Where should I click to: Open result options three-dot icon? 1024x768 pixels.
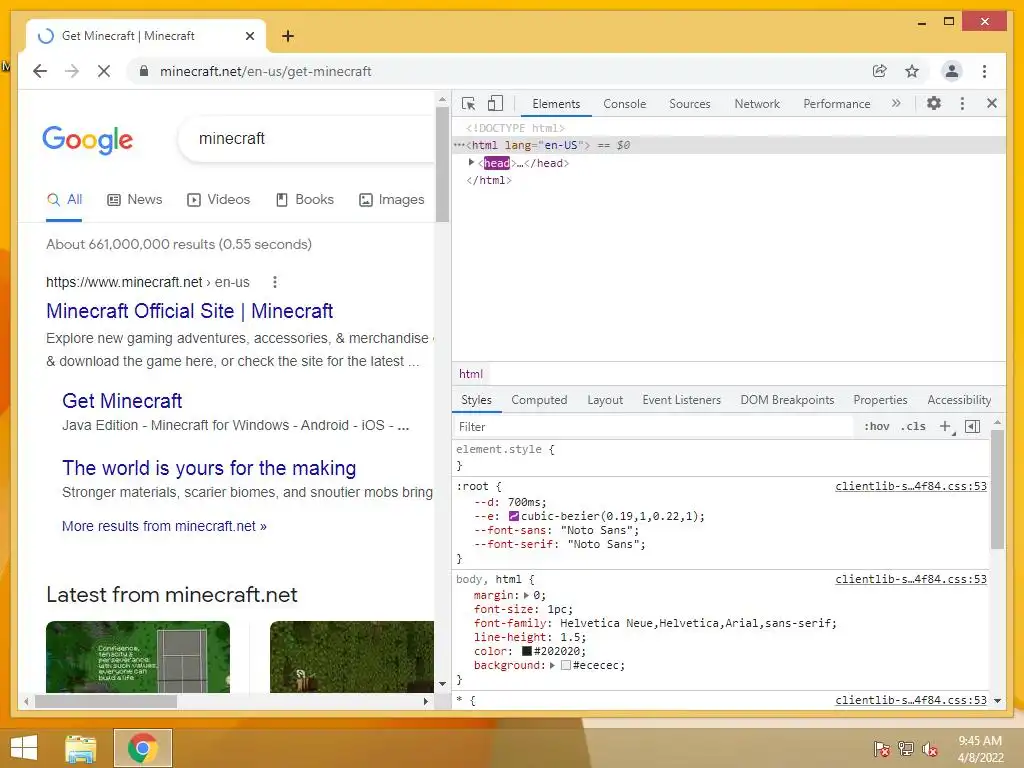tap(275, 282)
